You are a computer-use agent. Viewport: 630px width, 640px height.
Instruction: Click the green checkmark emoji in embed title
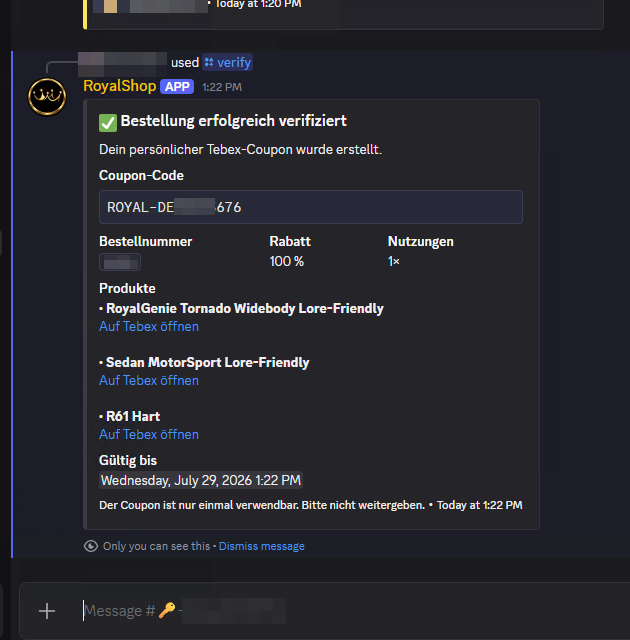pos(108,123)
